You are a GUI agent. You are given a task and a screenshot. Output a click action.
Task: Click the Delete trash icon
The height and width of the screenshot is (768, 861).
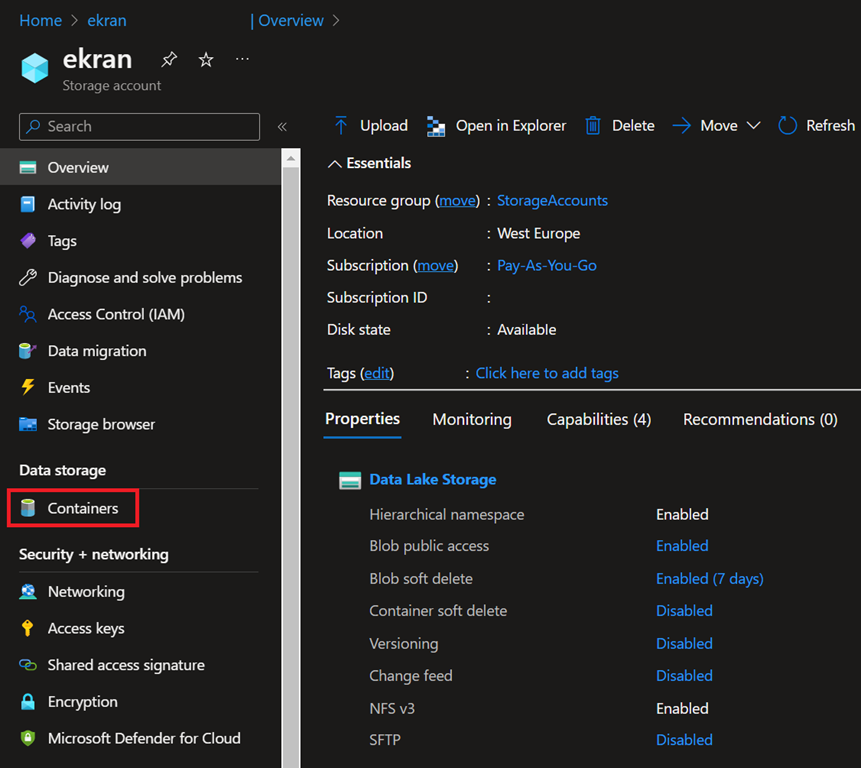[593, 125]
